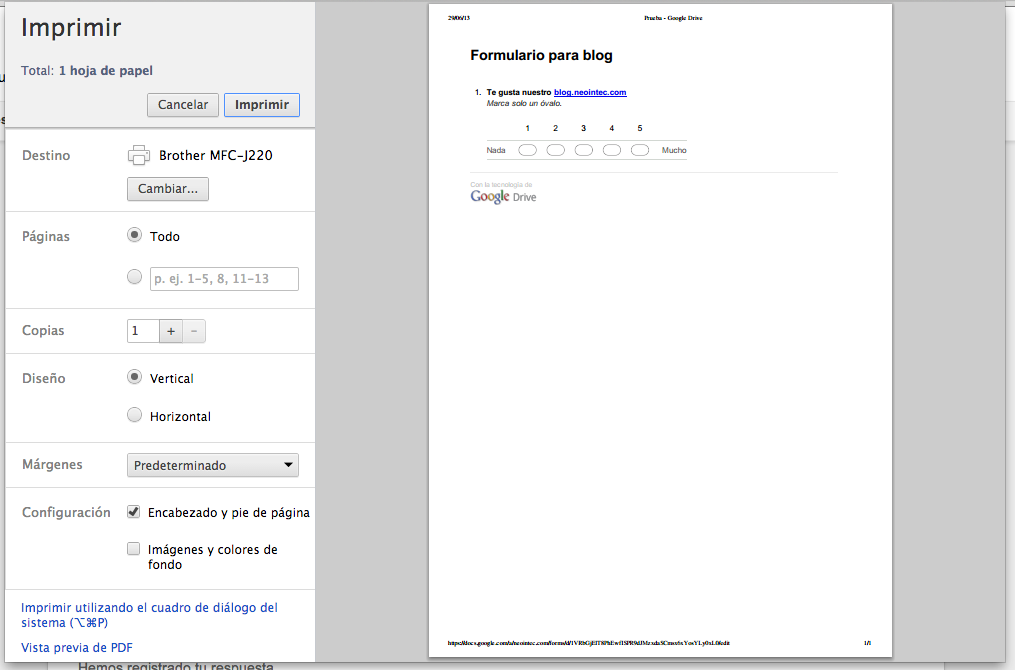Enable Imágenes y colores de fondo checkbox

133,549
